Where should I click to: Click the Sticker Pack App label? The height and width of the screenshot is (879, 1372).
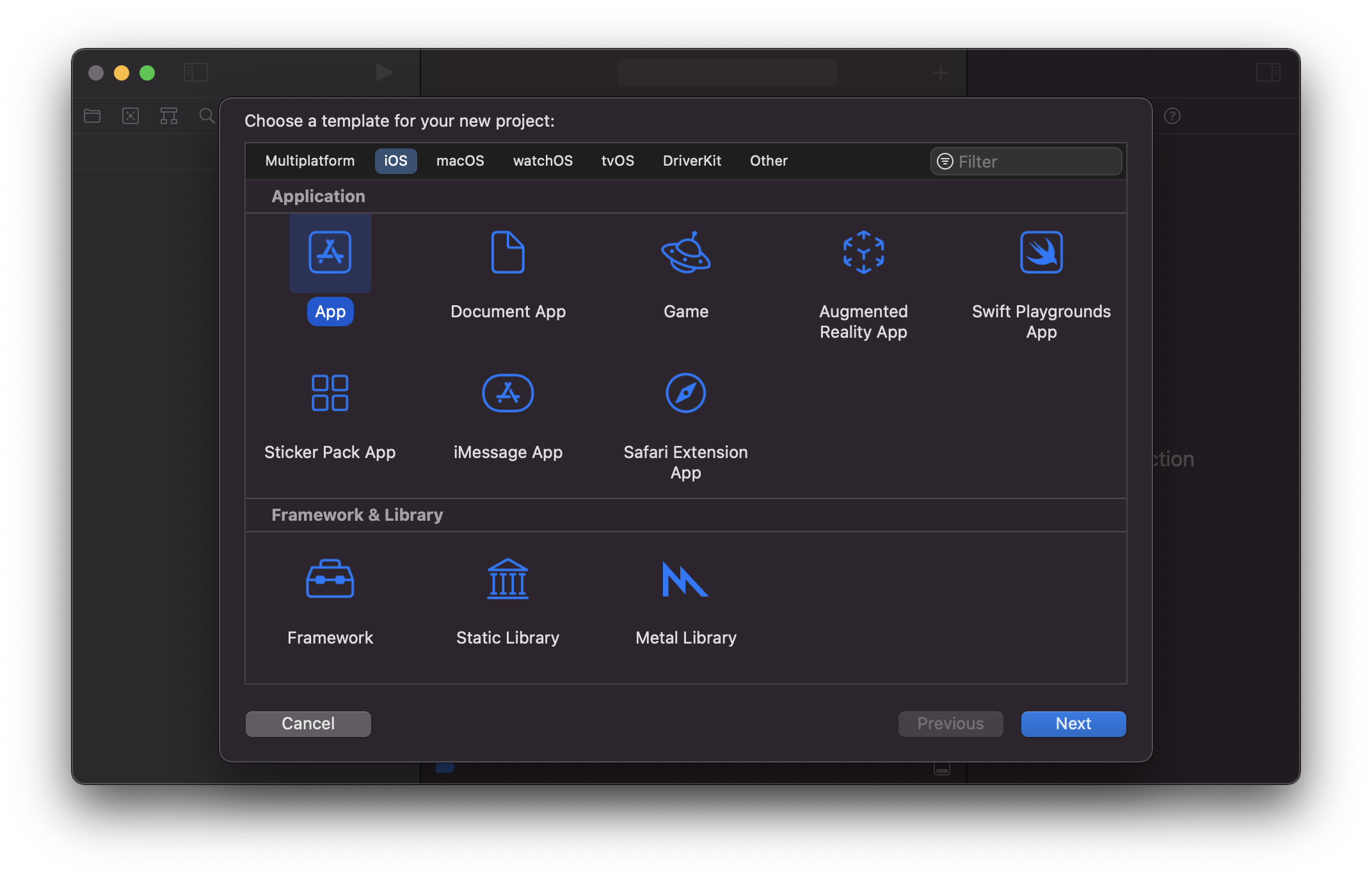point(330,452)
